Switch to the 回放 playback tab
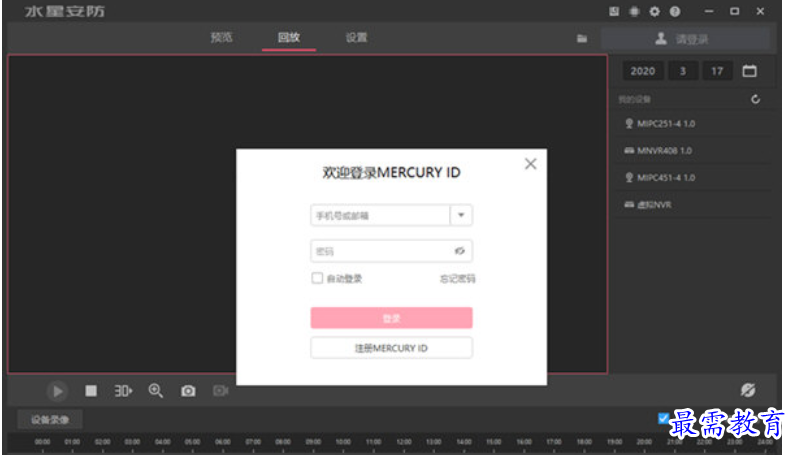 coord(289,37)
